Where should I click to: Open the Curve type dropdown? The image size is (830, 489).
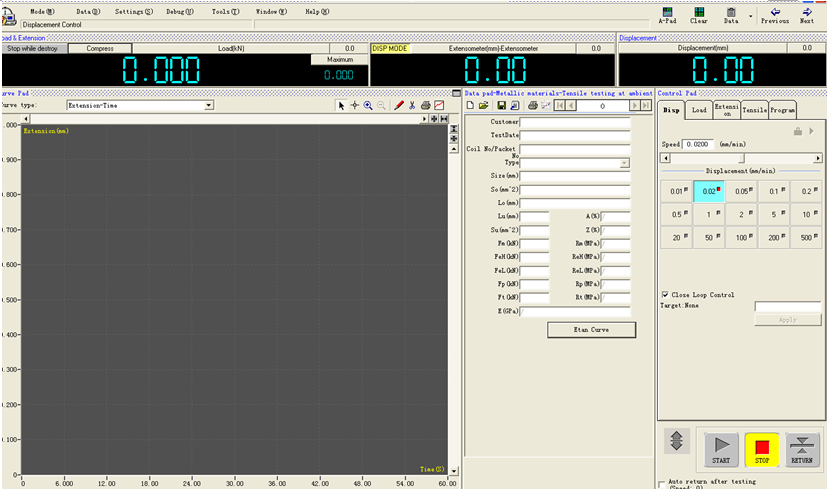coord(209,105)
